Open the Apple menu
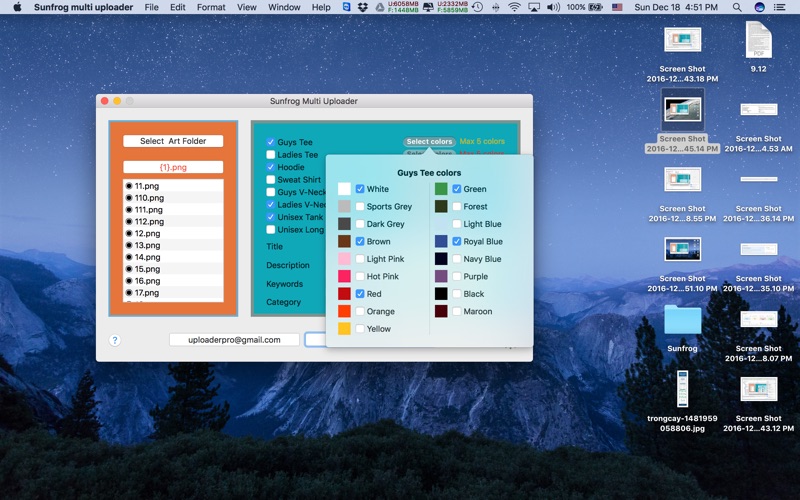The image size is (800, 500). (x=18, y=7)
